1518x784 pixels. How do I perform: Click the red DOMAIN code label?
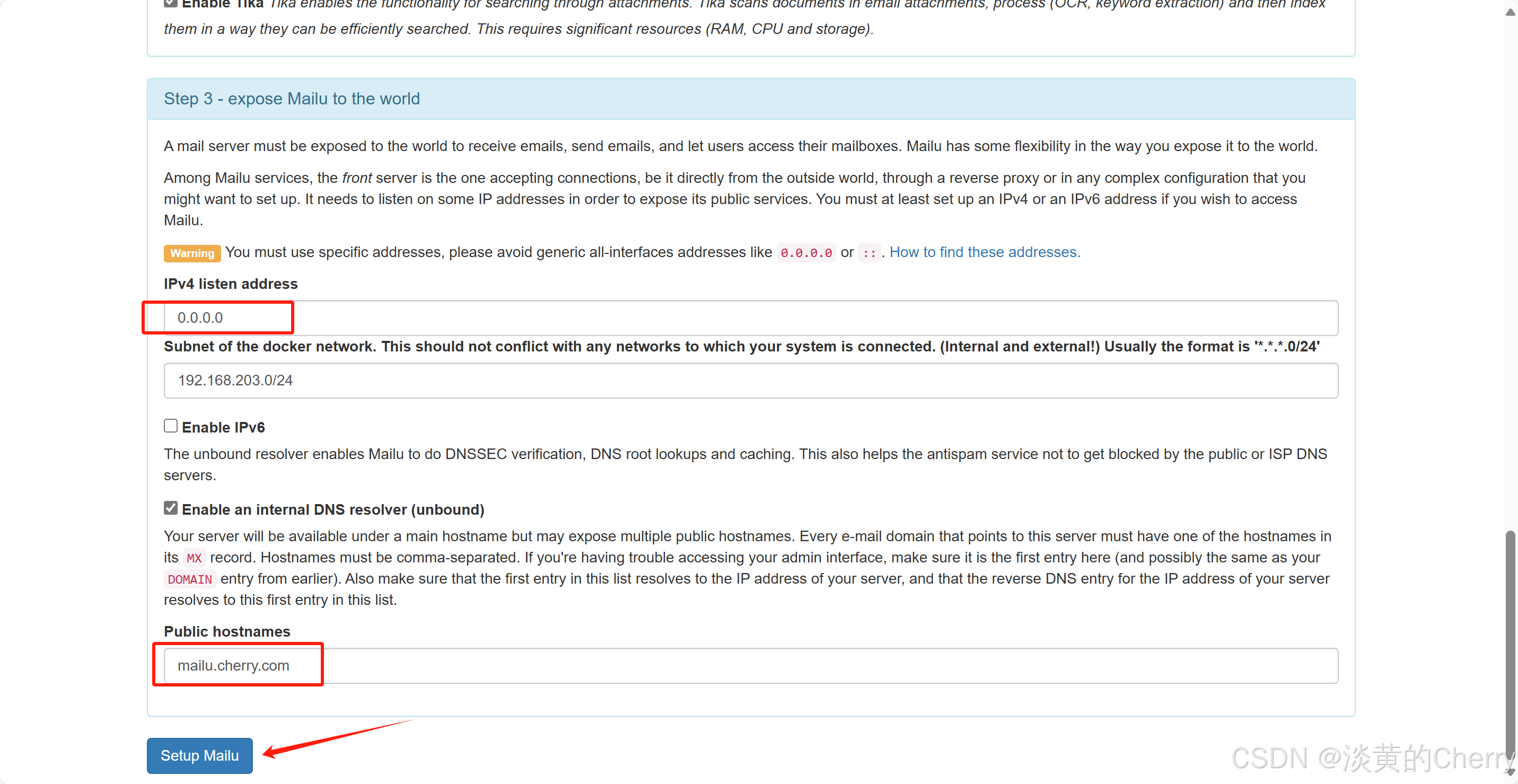point(189,579)
